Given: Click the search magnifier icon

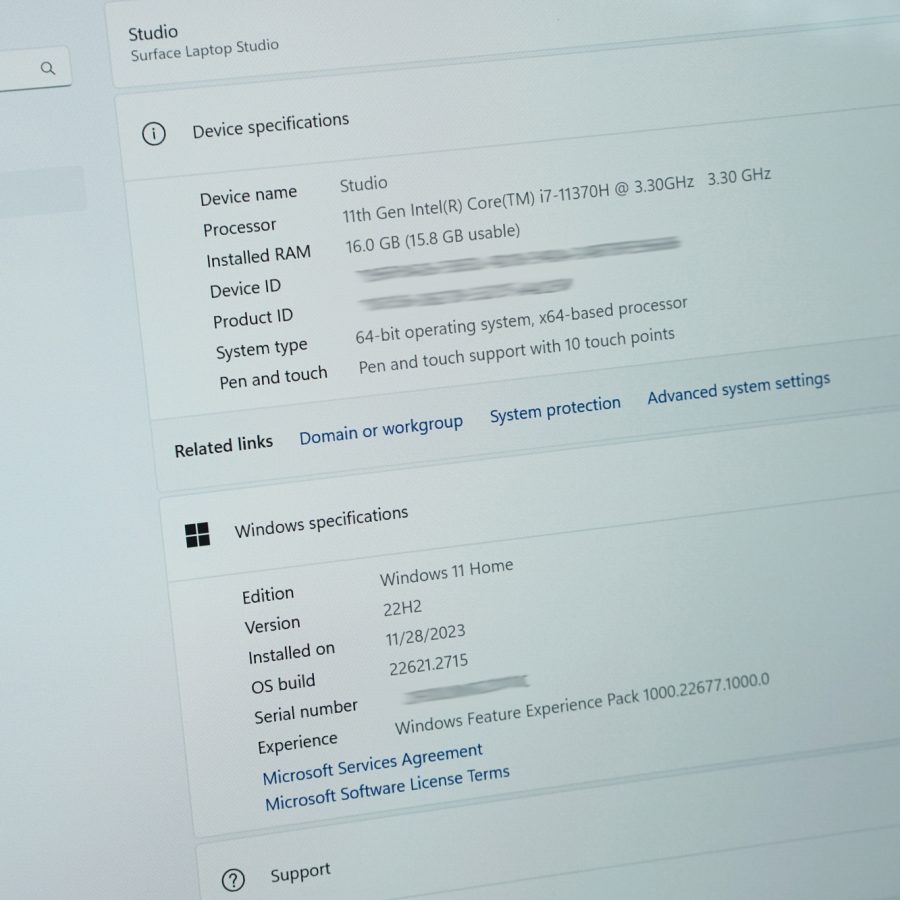Looking at the screenshot, I should (48, 68).
